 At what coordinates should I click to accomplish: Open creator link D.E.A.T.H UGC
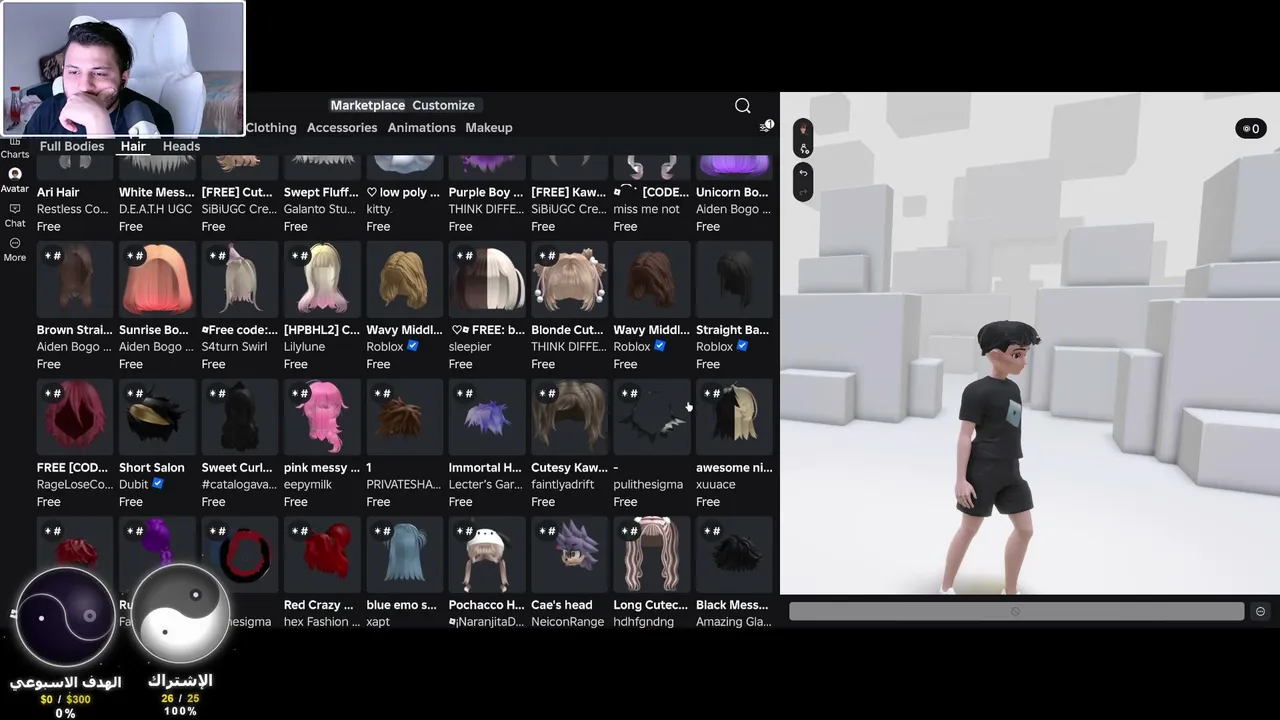[x=157, y=209]
